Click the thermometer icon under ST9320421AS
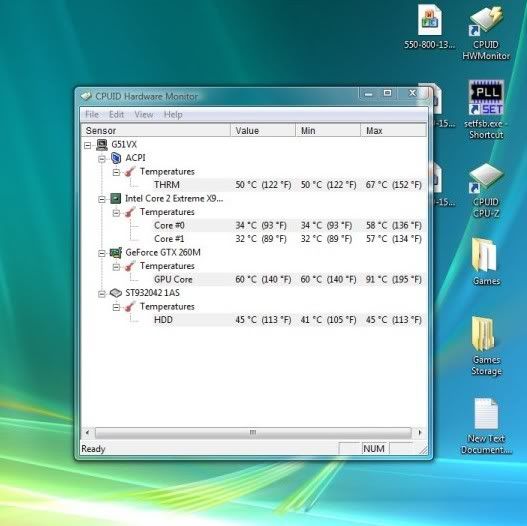Image resolution: width=527 pixels, height=526 pixels. pos(130,307)
